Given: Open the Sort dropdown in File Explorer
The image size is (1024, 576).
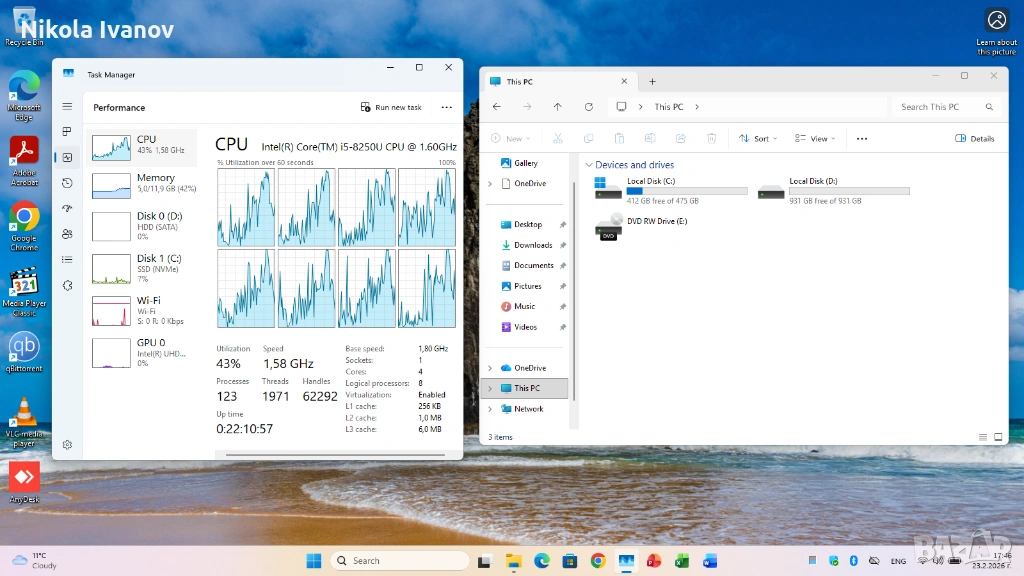Looking at the screenshot, I should [x=758, y=139].
